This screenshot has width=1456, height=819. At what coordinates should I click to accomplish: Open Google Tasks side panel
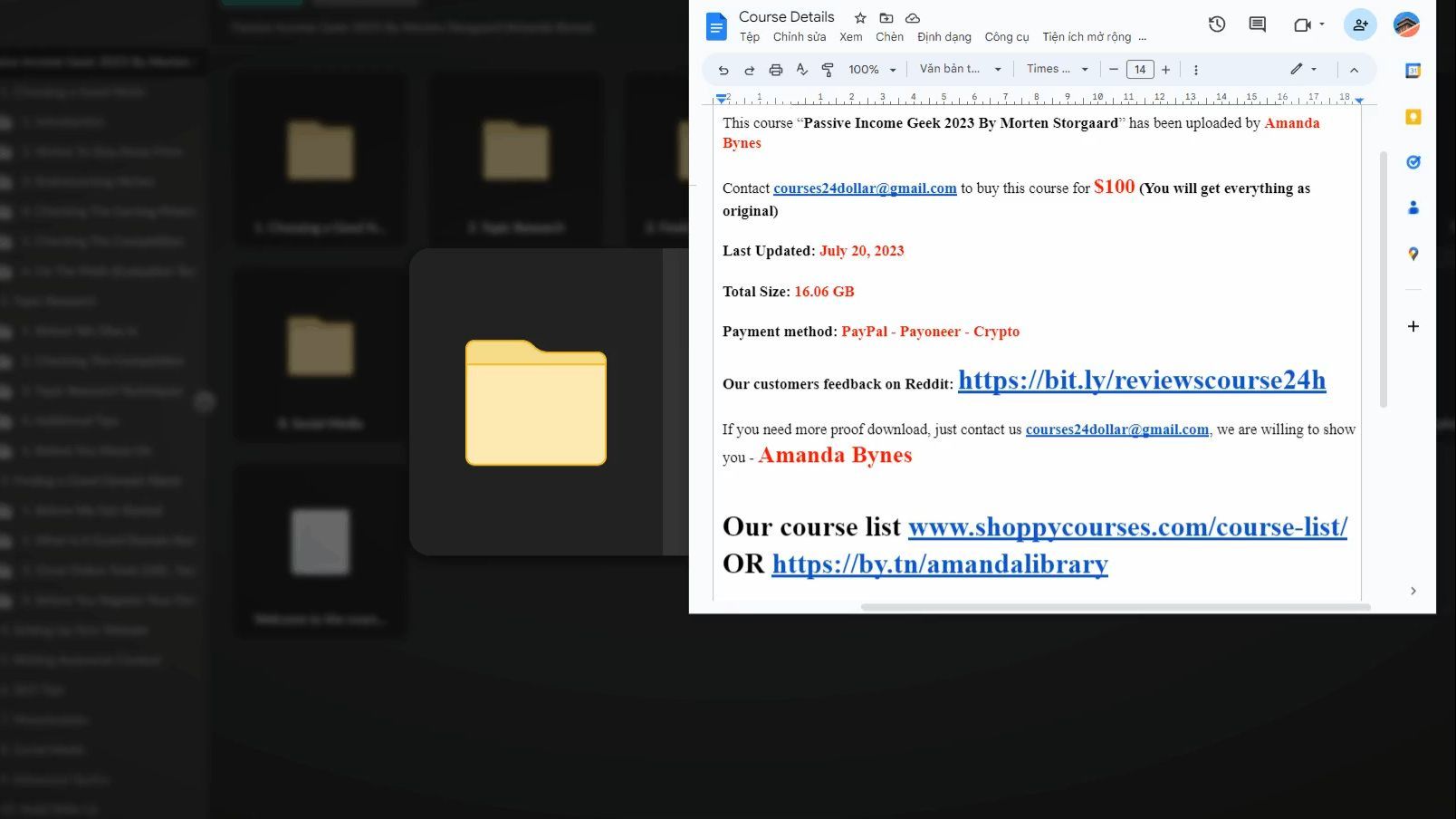tap(1413, 162)
